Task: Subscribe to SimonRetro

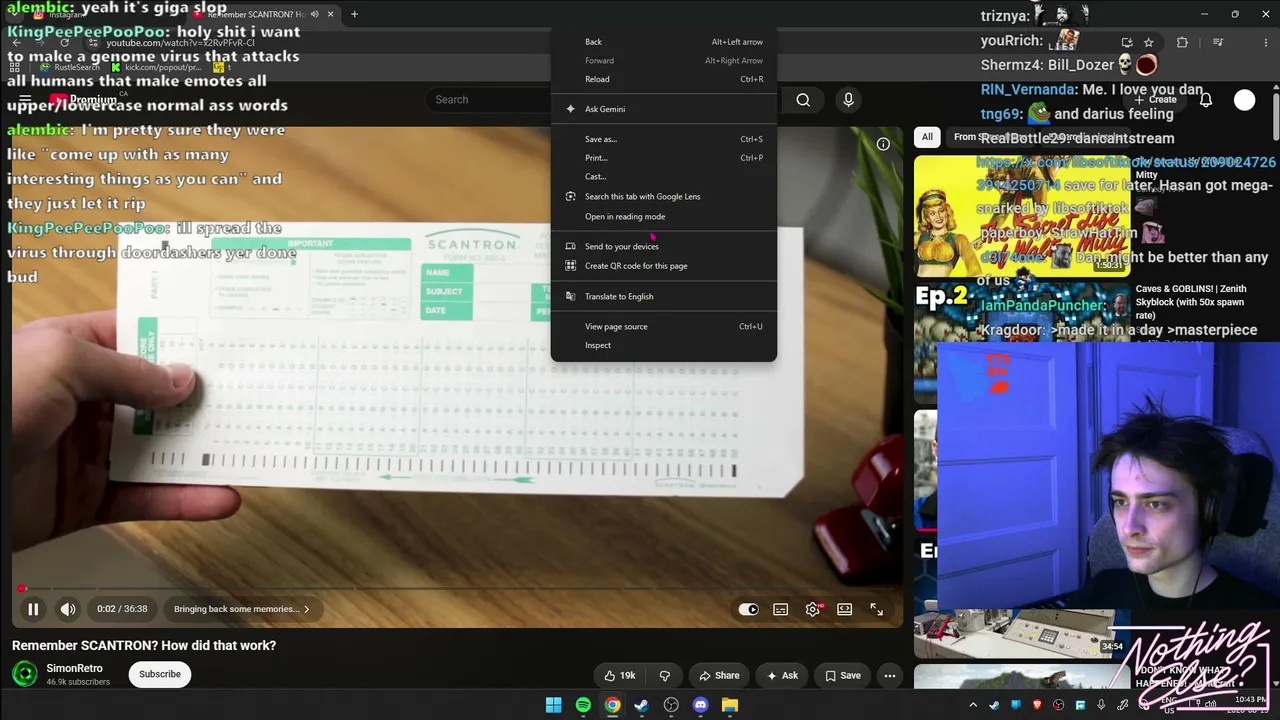Action: (160, 674)
